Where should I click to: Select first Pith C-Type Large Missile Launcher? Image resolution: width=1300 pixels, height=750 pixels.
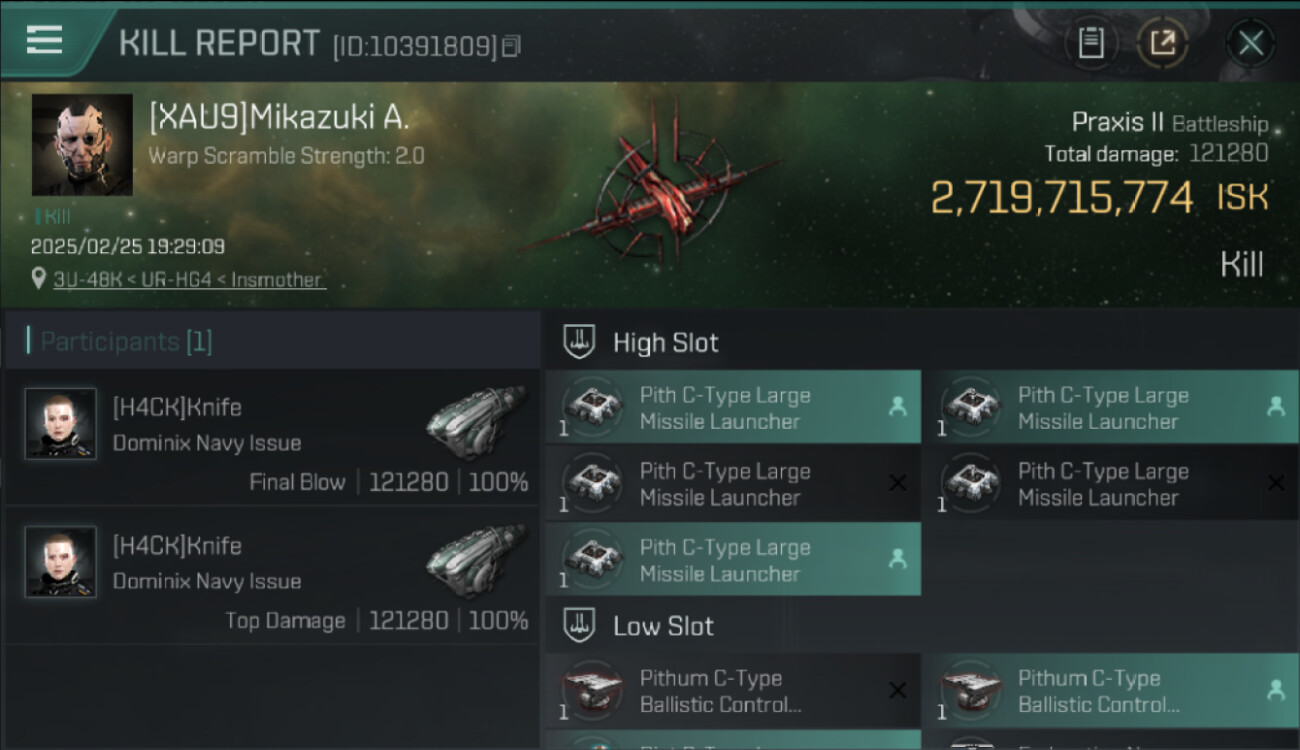click(732, 408)
